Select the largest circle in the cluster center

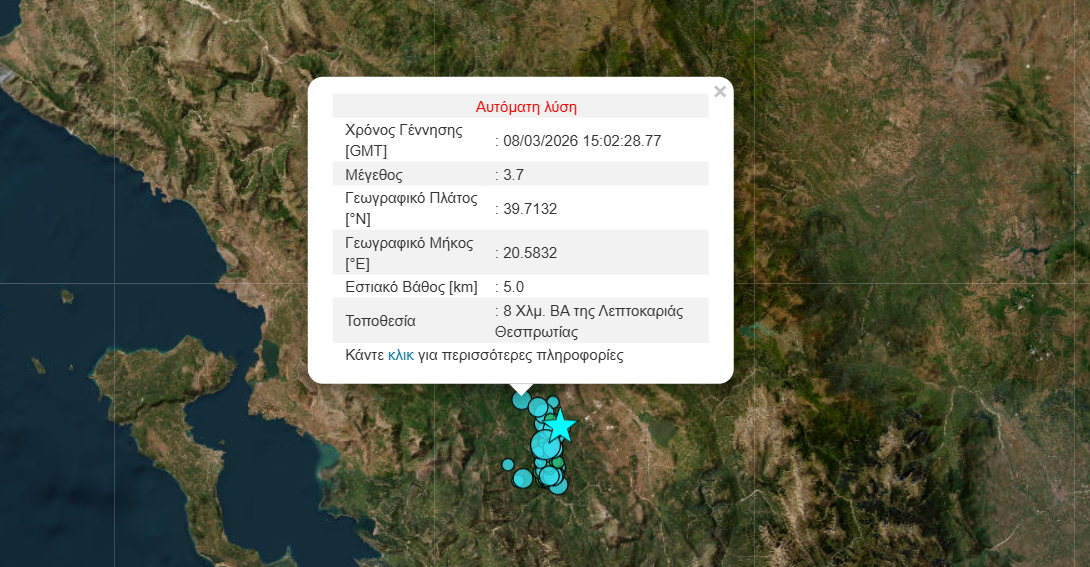coord(546,444)
